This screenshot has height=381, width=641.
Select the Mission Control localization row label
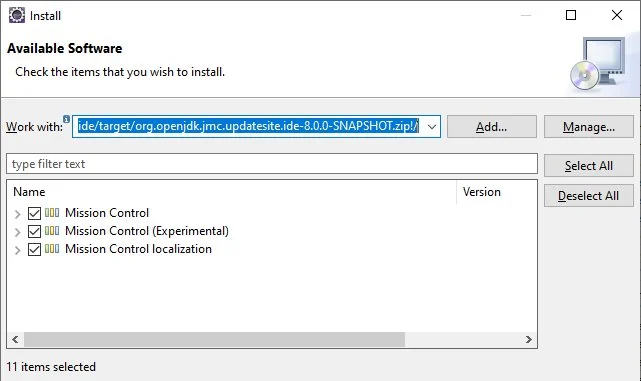coord(139,249)
